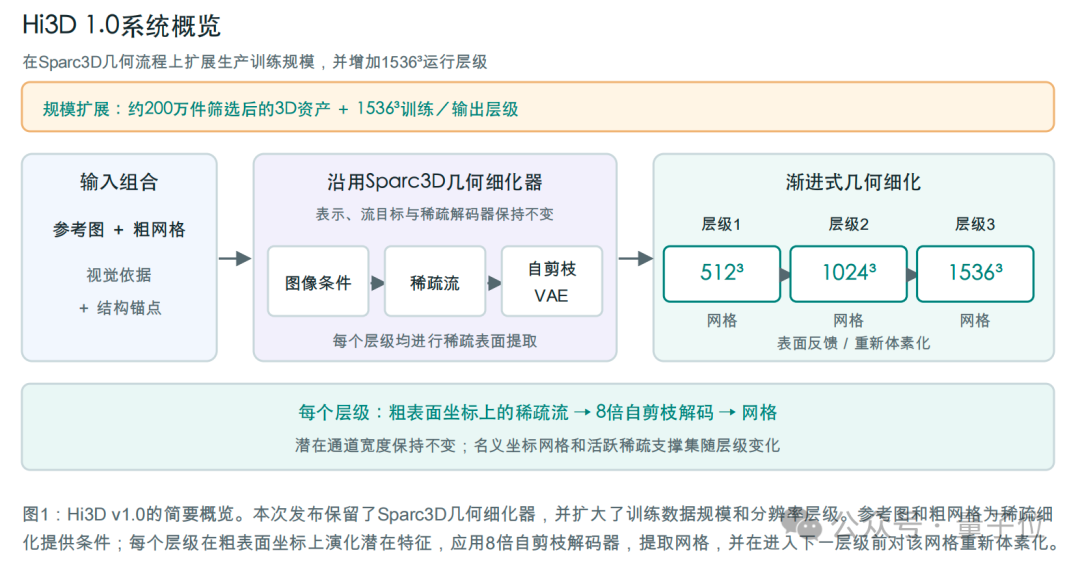This screenshot has height=569, width=1080.
Task: Click the "+ 结构锚点" label
Action: tap(119, 308)
